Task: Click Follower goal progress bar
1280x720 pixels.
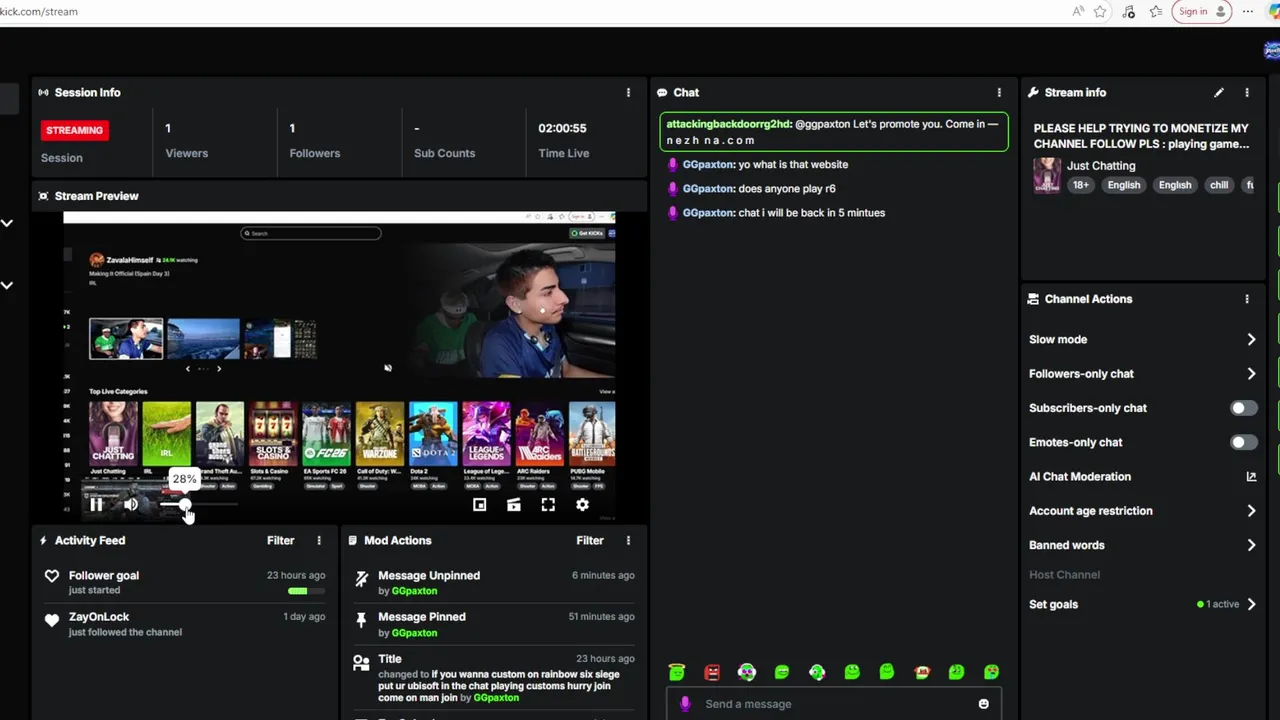Action: click(x=306, y=591)
